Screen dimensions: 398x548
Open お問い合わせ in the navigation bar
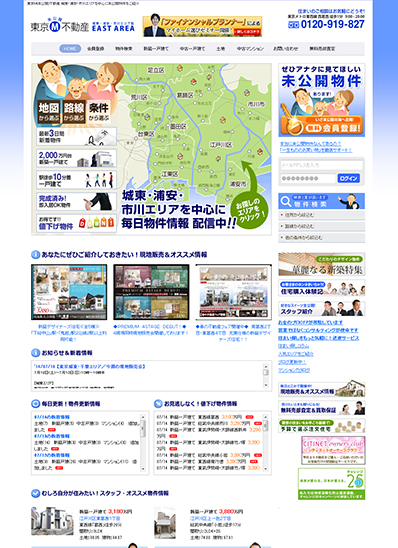(285, 49)
